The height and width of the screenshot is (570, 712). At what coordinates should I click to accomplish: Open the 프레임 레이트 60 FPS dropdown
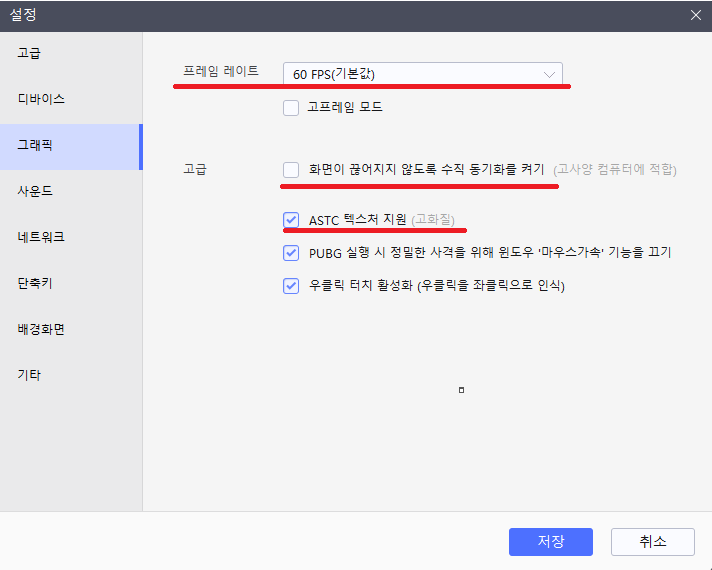[x=422, y=74]
